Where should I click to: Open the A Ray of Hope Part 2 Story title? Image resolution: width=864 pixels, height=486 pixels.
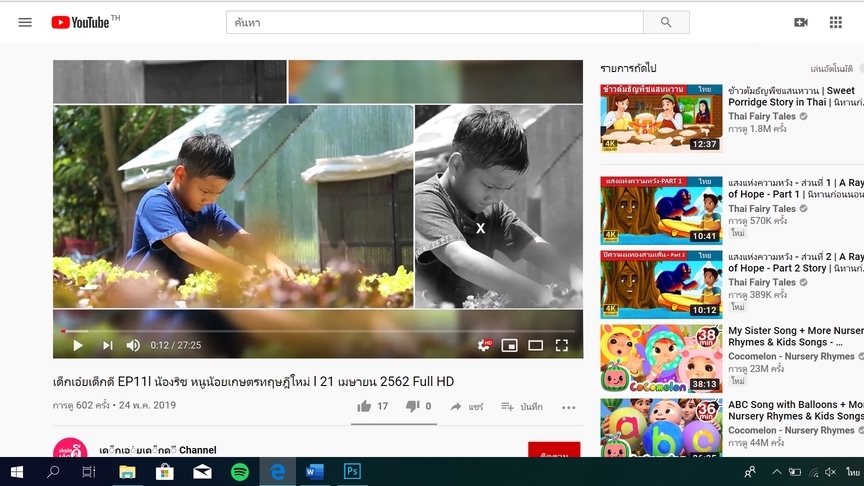pos(796,262)
